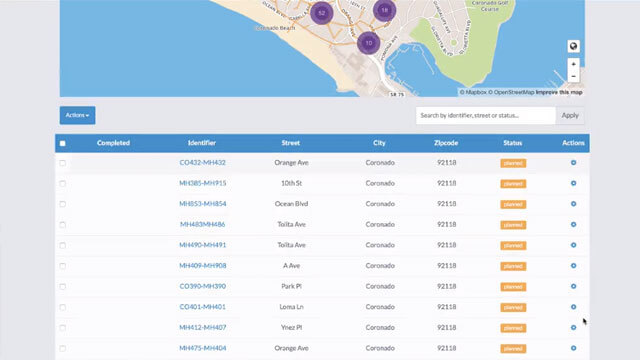Screen dimensions: 640x360
Task: Click the purple map cluster labeled 52
Action: pyautogui.click(x=322, y=13)
